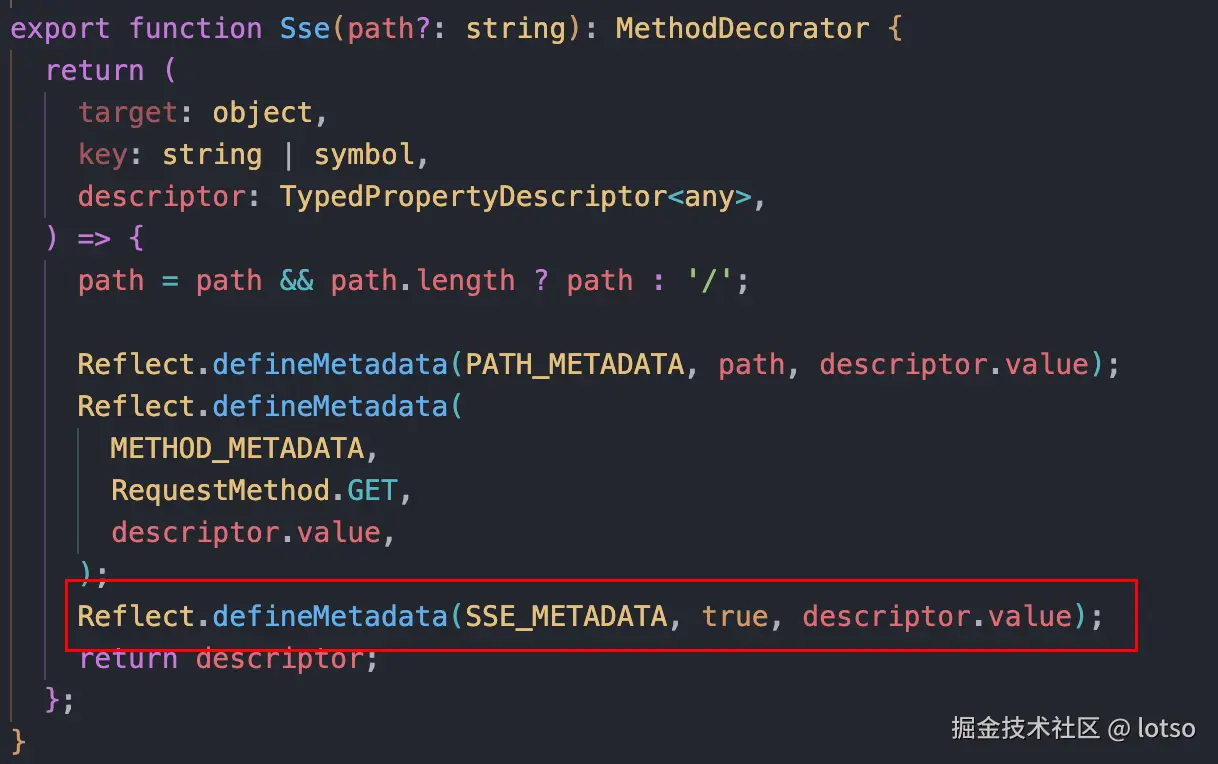Viewport: 1218px width, 764px height.
Task: Click the export keyword
Action: 60,28
